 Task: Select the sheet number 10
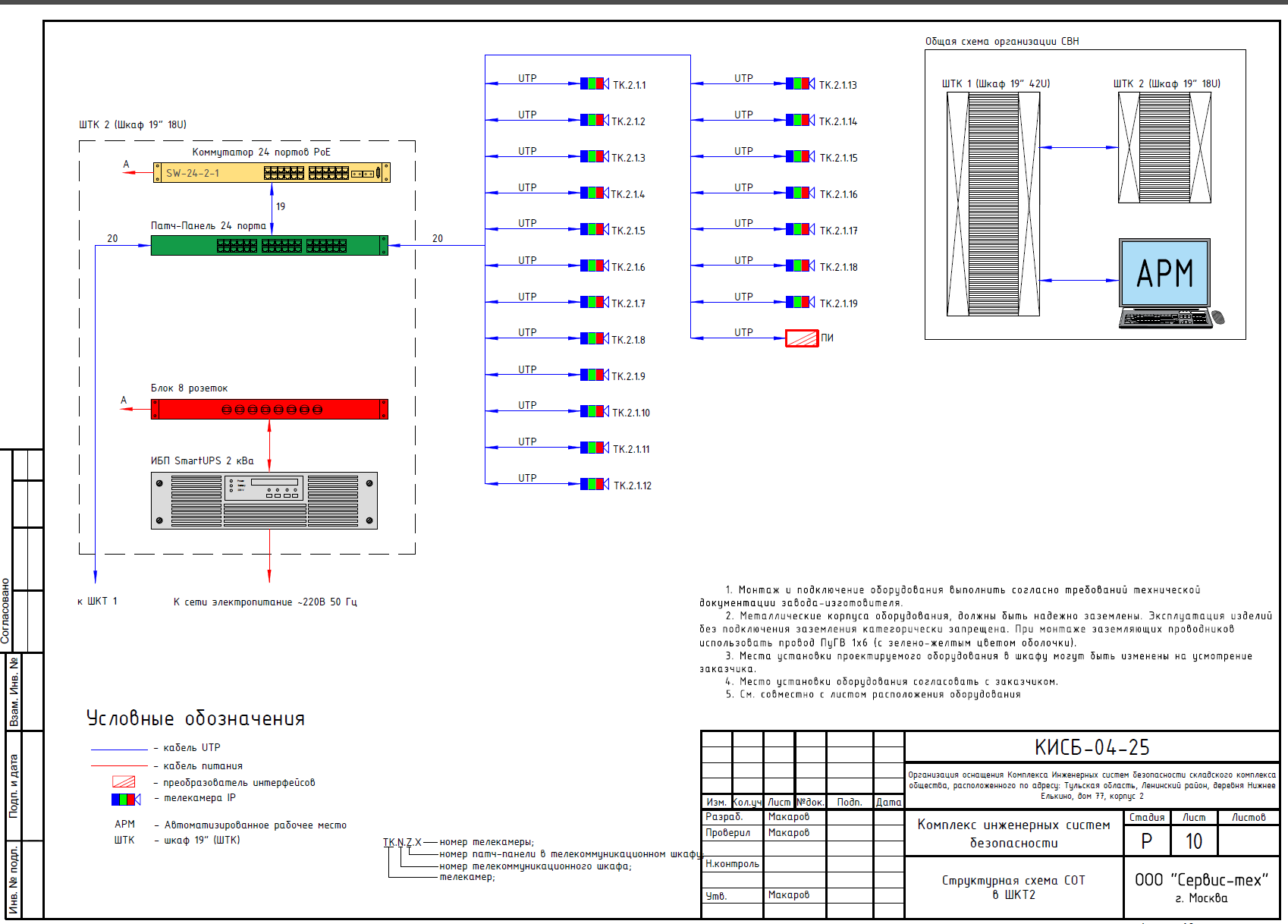coord(1194,841)
